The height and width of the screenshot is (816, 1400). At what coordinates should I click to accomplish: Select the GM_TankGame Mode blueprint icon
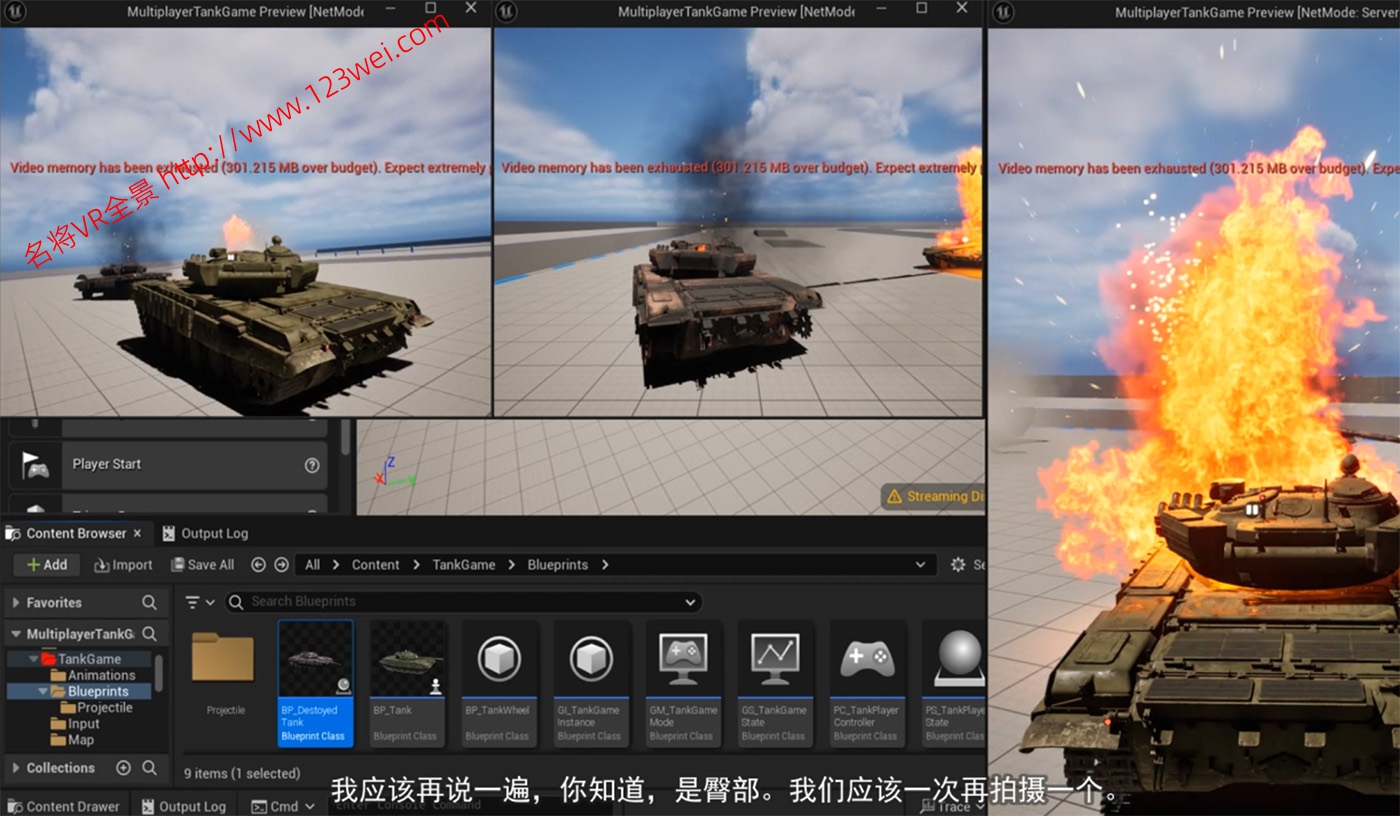click(683, 657)
